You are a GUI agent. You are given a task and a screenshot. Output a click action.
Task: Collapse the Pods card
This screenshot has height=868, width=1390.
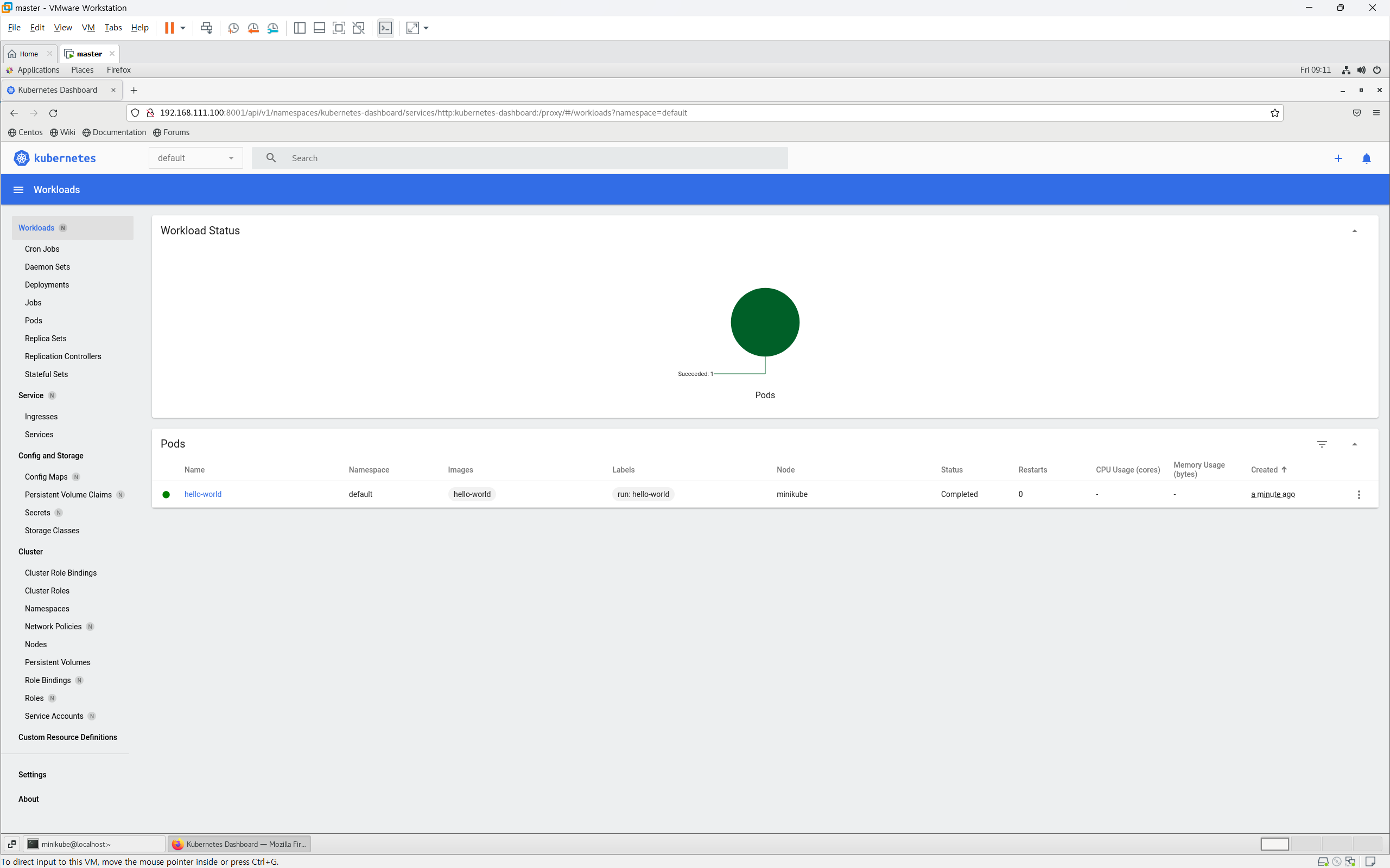pyautogui.click(x=1354, y=444)
